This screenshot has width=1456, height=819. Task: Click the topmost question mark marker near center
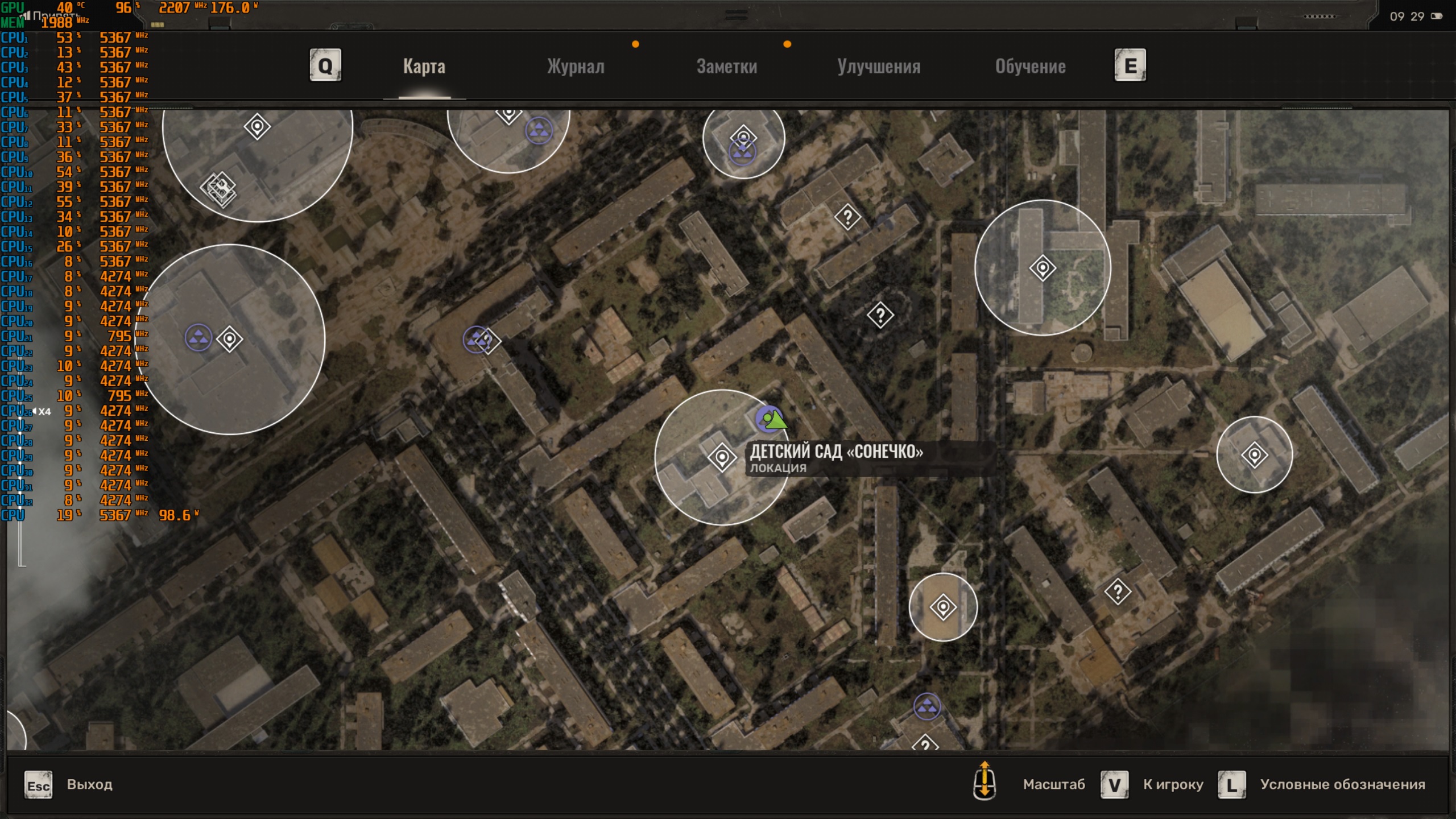click(847, 217)
